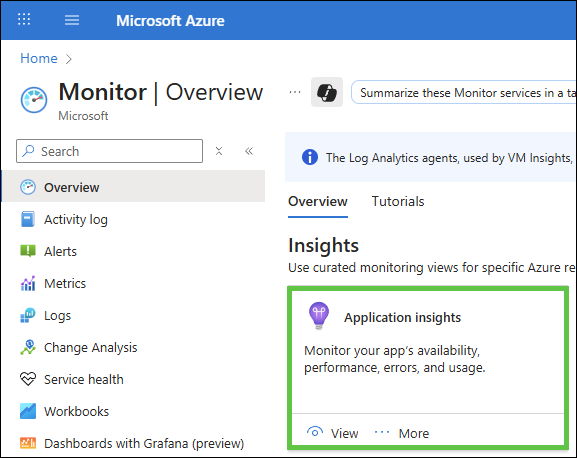Click the ellipsis icon beside More
The image size is (577, 458).
click(x=382, y=432)
